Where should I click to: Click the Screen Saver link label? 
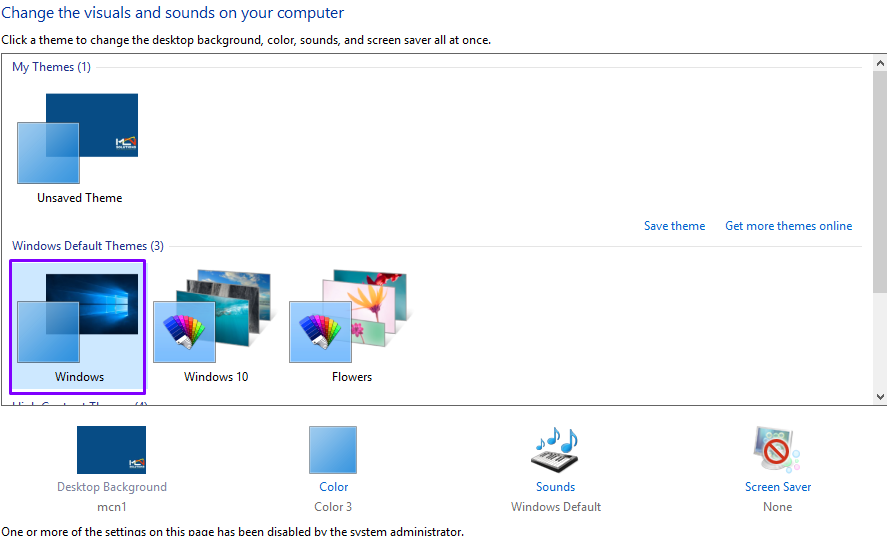(x=778, y=487)
